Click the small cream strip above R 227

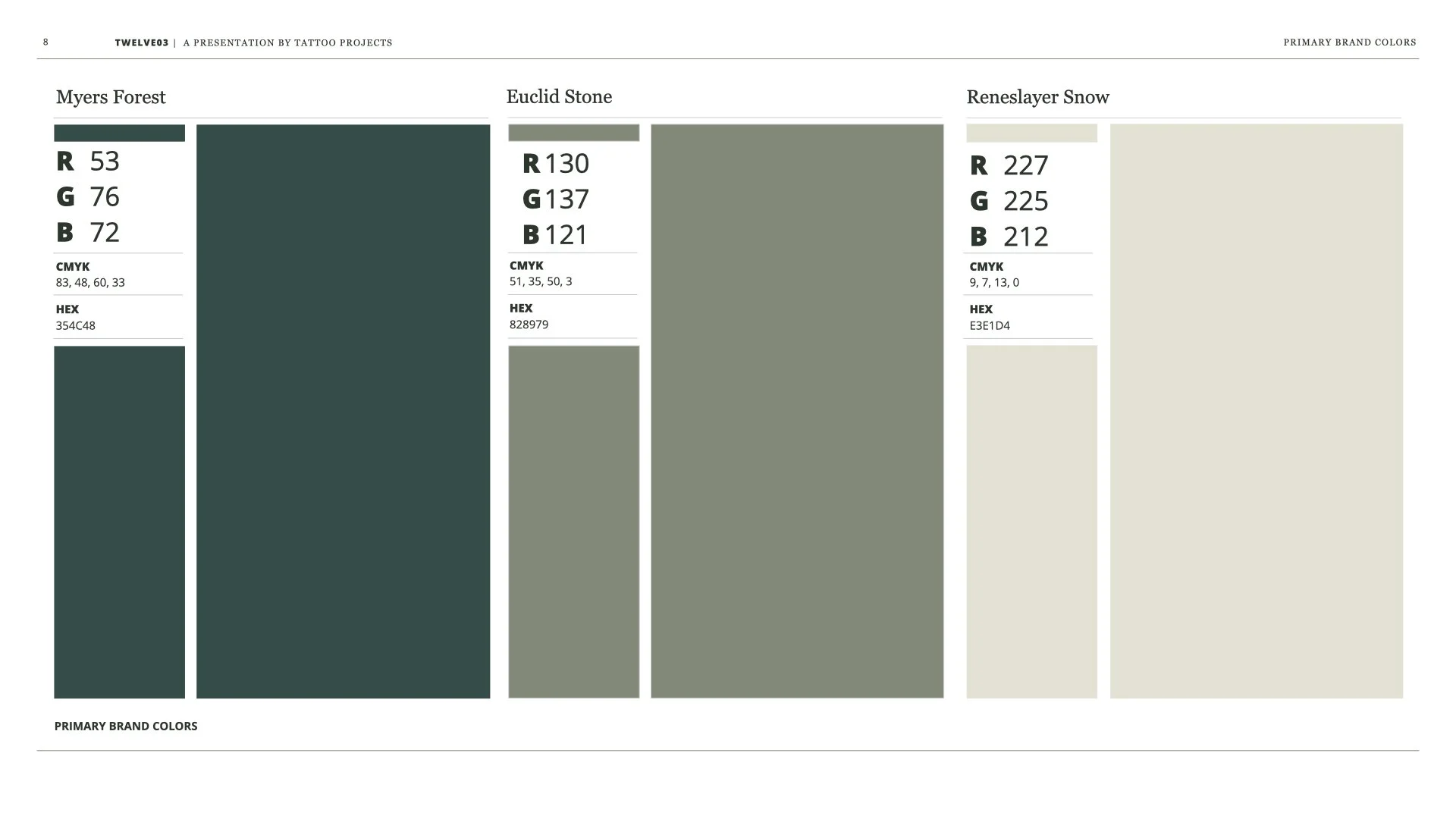(1031, 133)
